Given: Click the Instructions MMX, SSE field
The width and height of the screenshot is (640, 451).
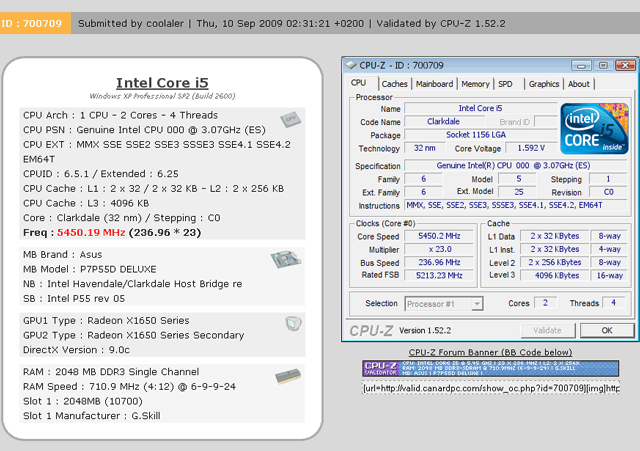Looking at the screenshot, I should pyautogui.click(x=516, y=205).
